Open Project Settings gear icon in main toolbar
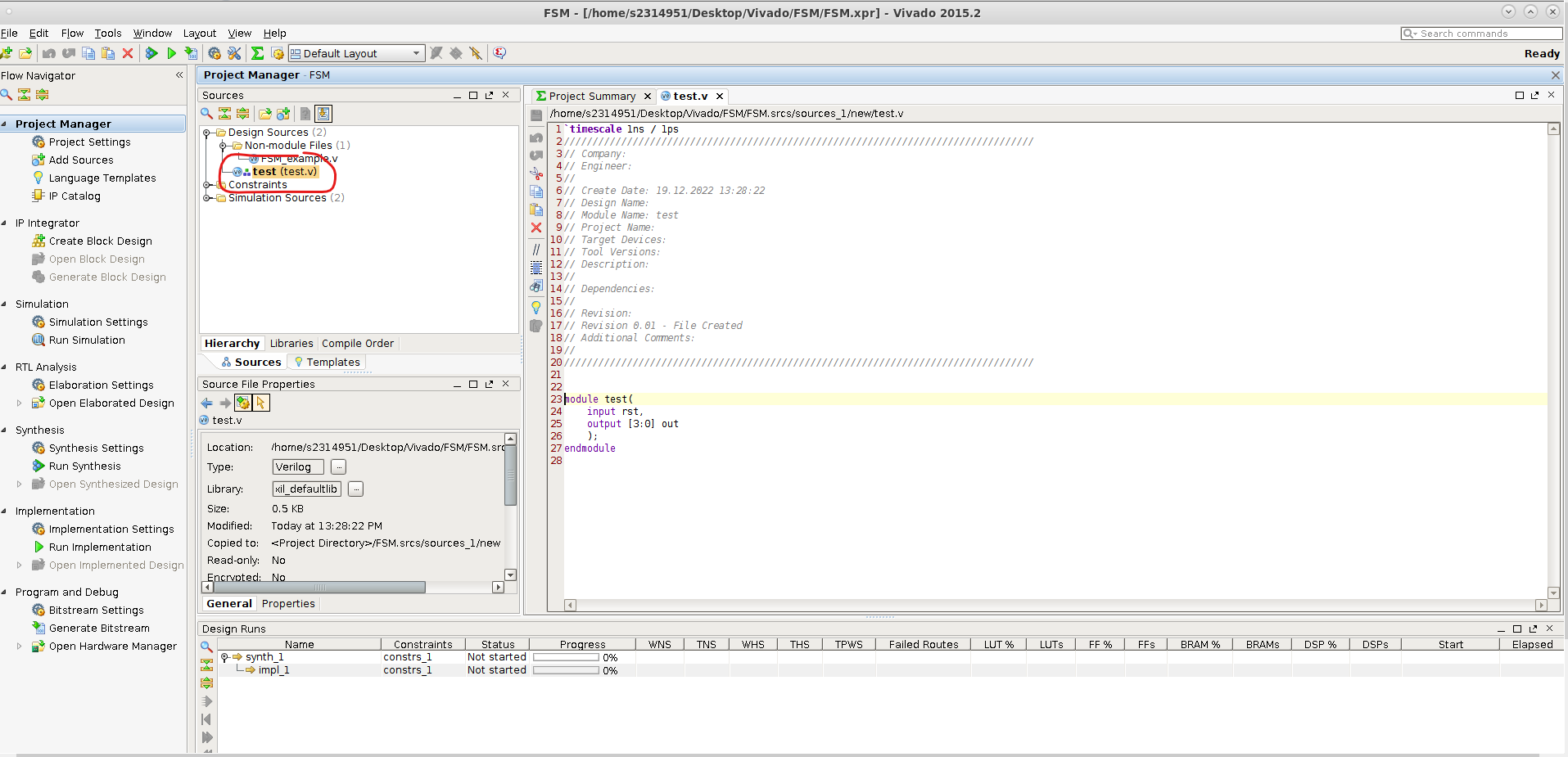1568x757 pixels. pos(215,53)
